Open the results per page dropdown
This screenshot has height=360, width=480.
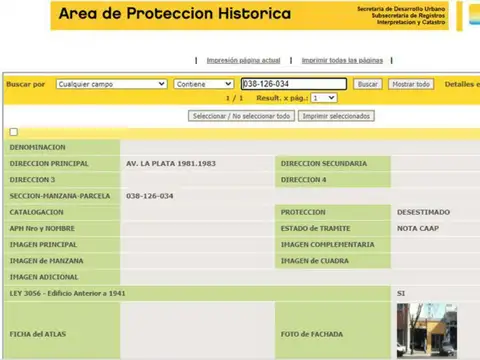point(324,98)
